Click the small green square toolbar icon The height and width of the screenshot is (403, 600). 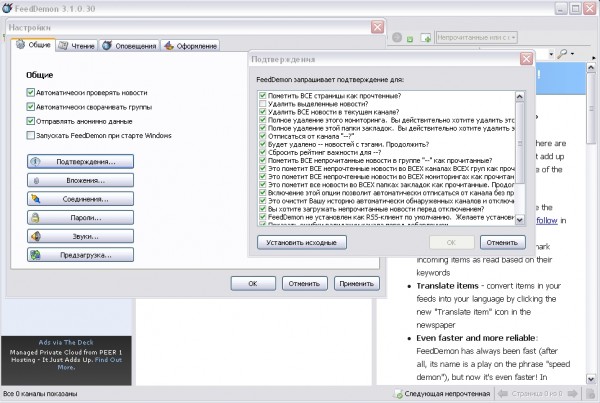click(x=410, y=39)
